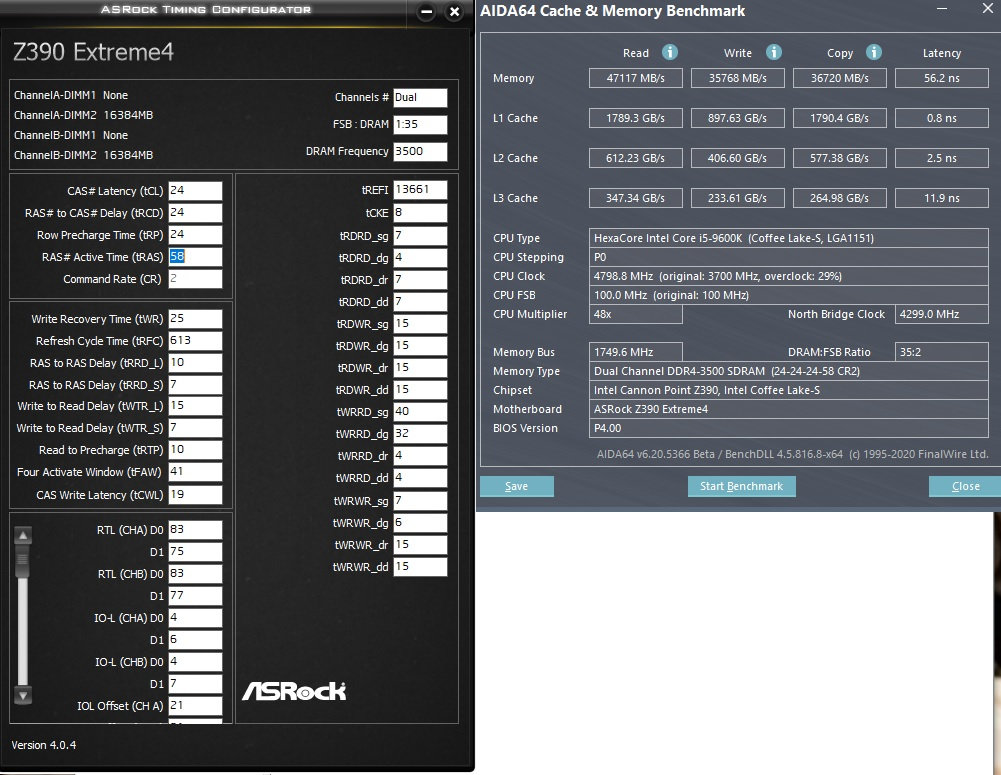Click the L3 Cache Latency value 11.9 ns
The image size is (1001, 775).
tap(942, 198)
